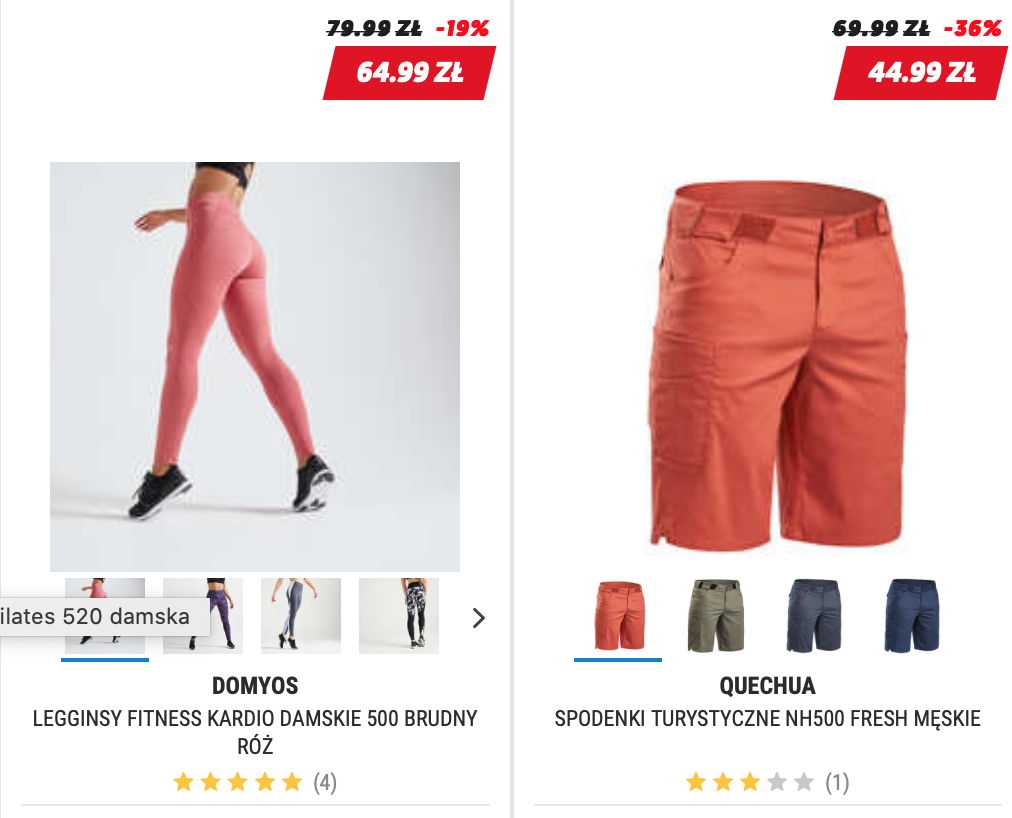This screenshot has height=818, width=1012.
Task: Select the grey-blue leggings thumbnail
Action: pos(301,615)
